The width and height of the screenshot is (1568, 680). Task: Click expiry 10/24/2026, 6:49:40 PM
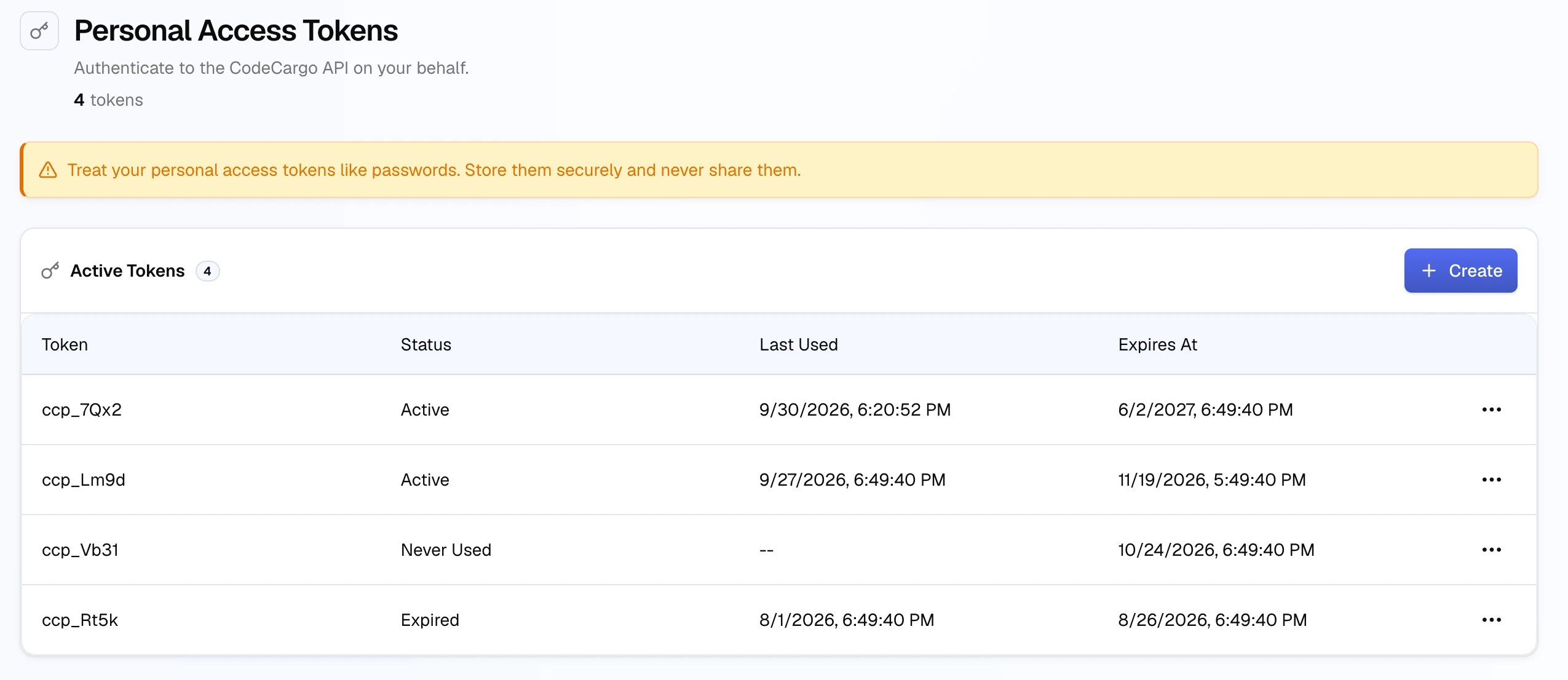[x=1216, y=550]
